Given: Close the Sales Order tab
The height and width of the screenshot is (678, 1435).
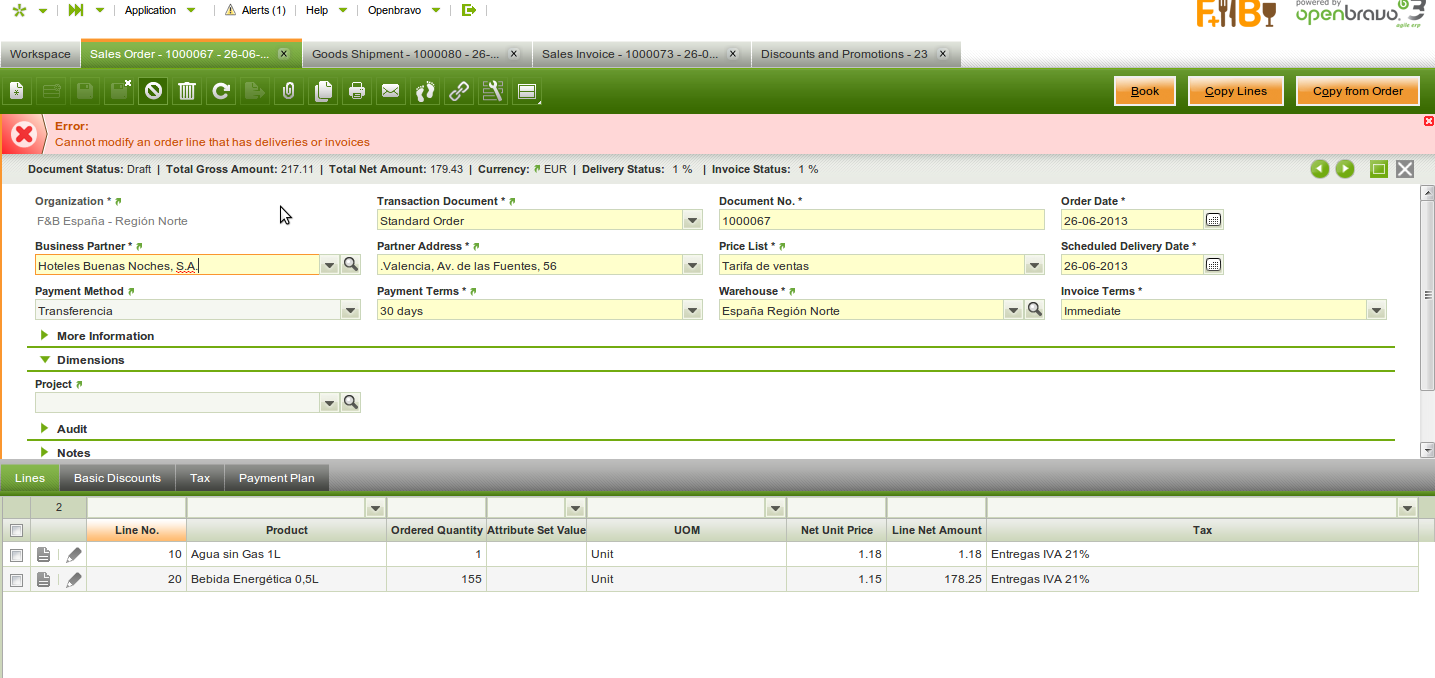Looking at the screenshot, I should coord(284,54).
